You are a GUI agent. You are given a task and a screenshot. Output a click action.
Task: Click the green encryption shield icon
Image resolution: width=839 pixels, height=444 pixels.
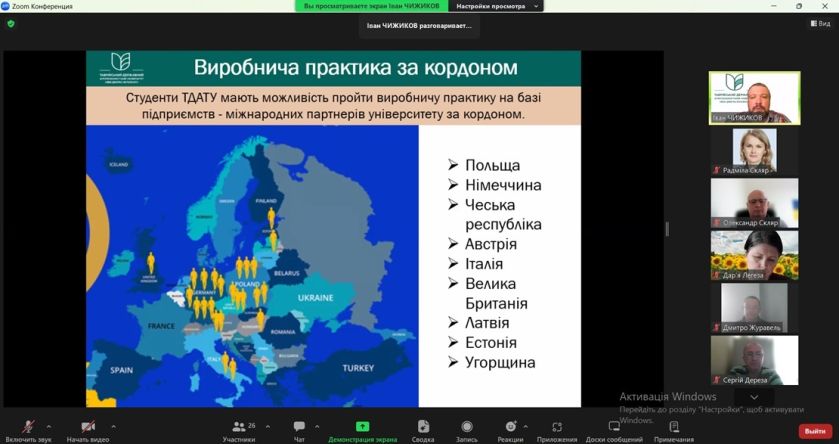pos(11,24)
